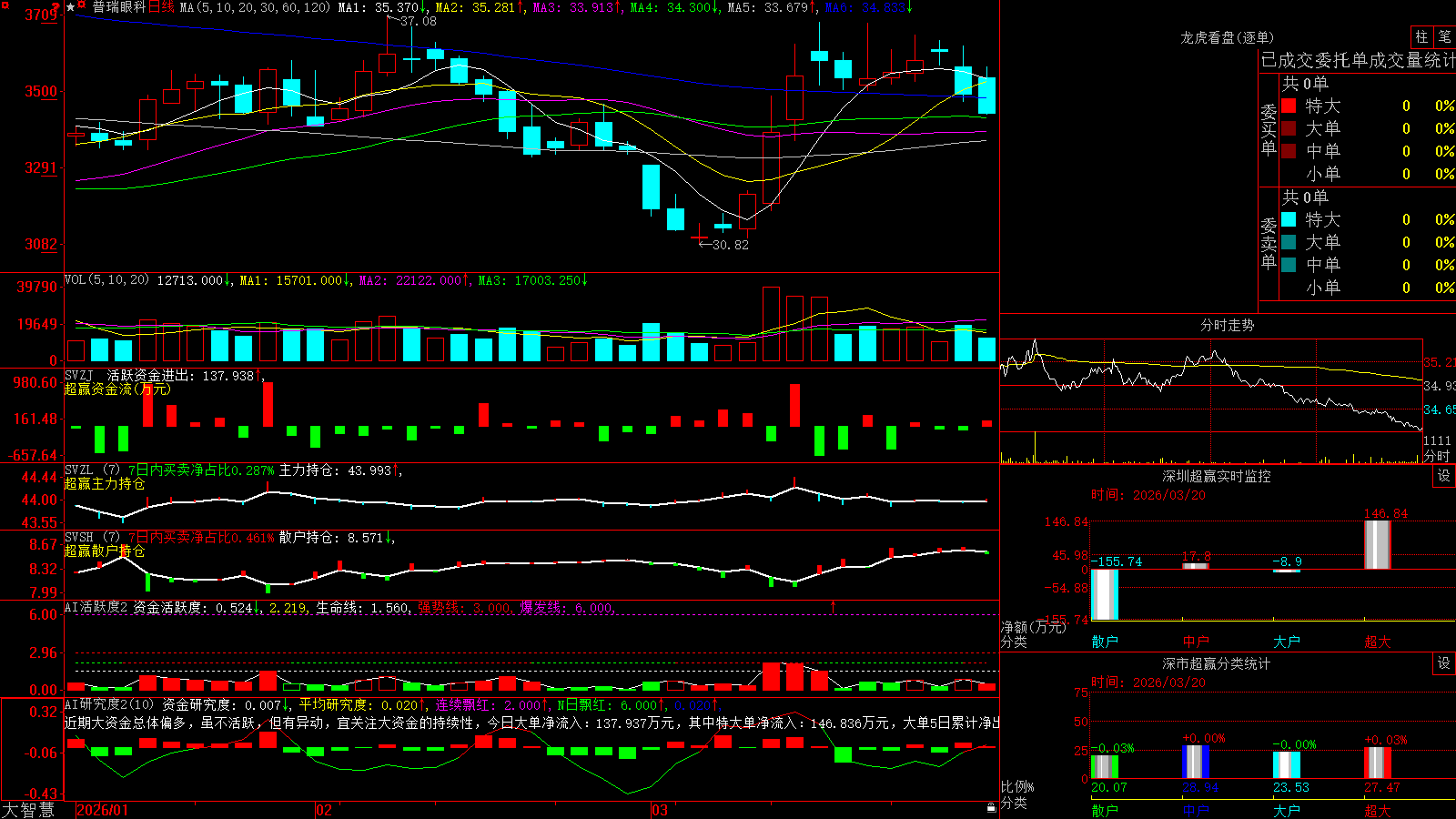Click the 散户 bar labeled -155.74

[1105, 593]
